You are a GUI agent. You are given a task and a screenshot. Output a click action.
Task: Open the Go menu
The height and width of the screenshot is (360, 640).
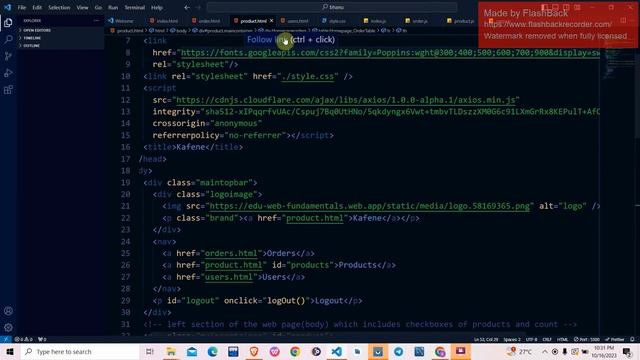[x=98, y=7]
